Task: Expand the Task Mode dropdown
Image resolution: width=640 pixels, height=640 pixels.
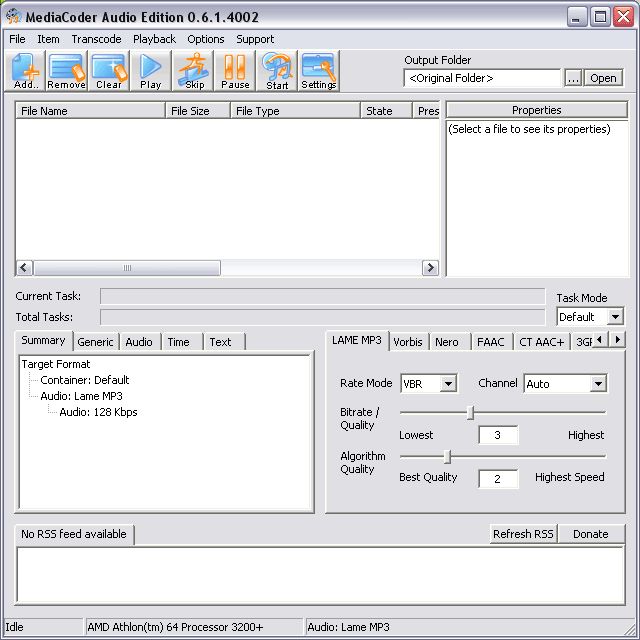Action: point(615,317)
